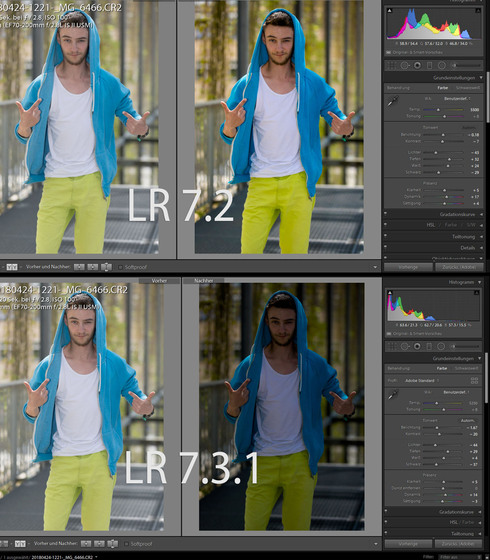490x560 pixels.
Task: Click the Vorherige button in LR 7.2
Action: coord(408,267)
